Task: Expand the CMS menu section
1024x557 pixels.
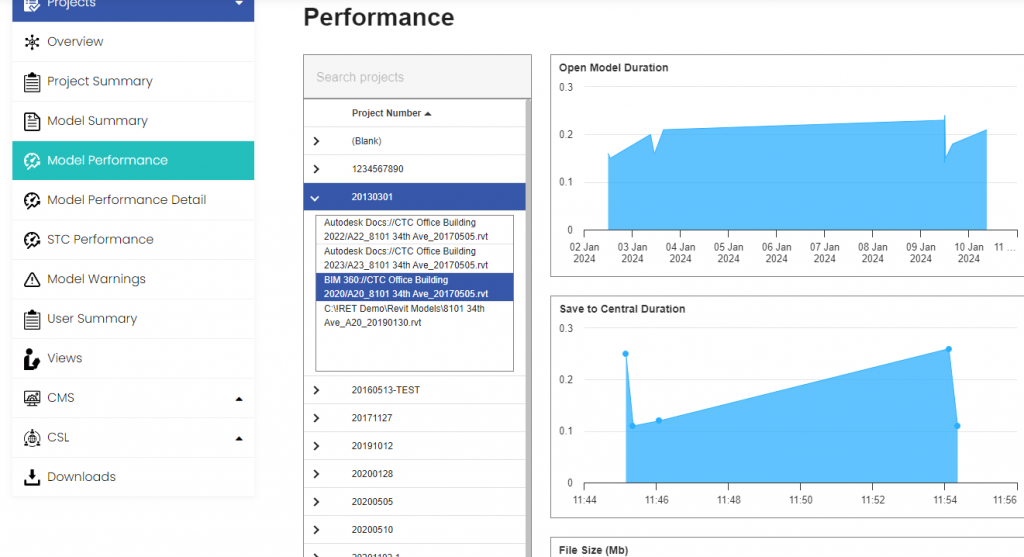Action: point(238,398)
